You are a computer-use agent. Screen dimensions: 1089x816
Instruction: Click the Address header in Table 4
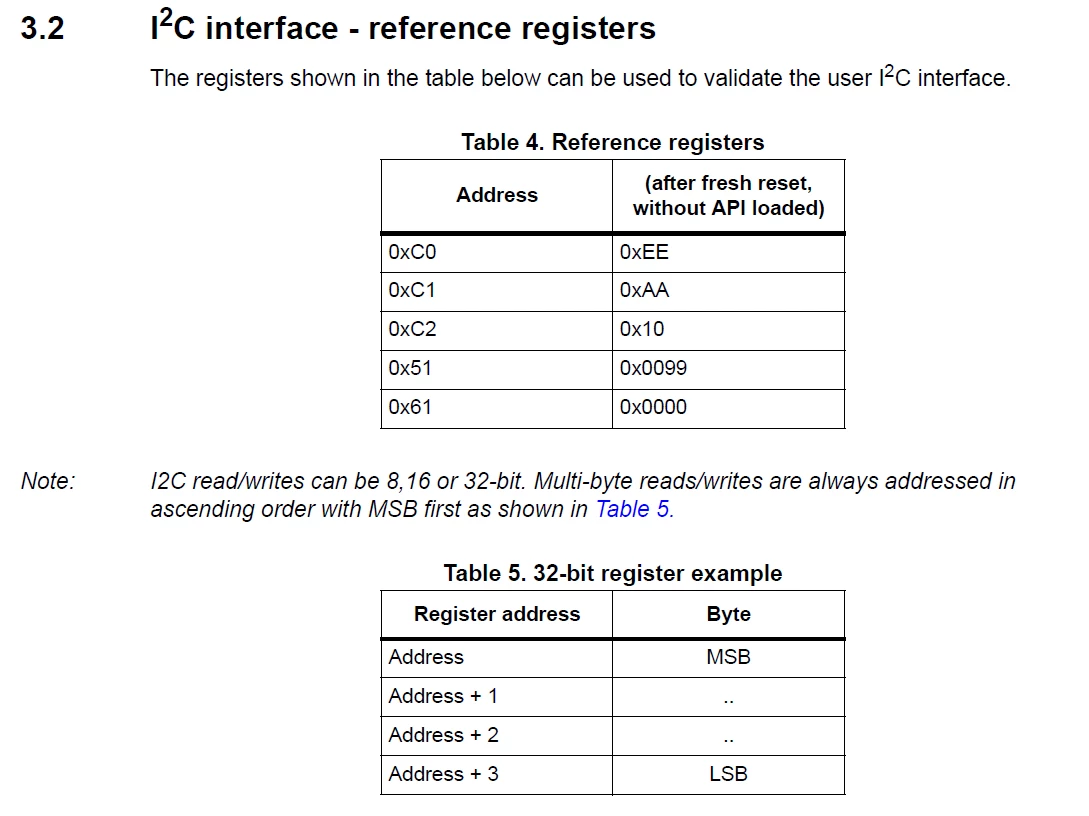497,195
